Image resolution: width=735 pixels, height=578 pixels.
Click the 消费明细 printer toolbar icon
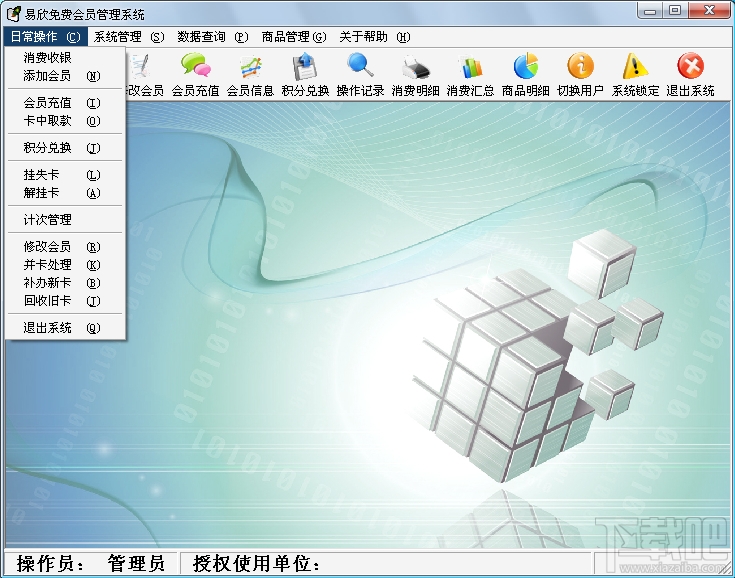click(415, 67)
